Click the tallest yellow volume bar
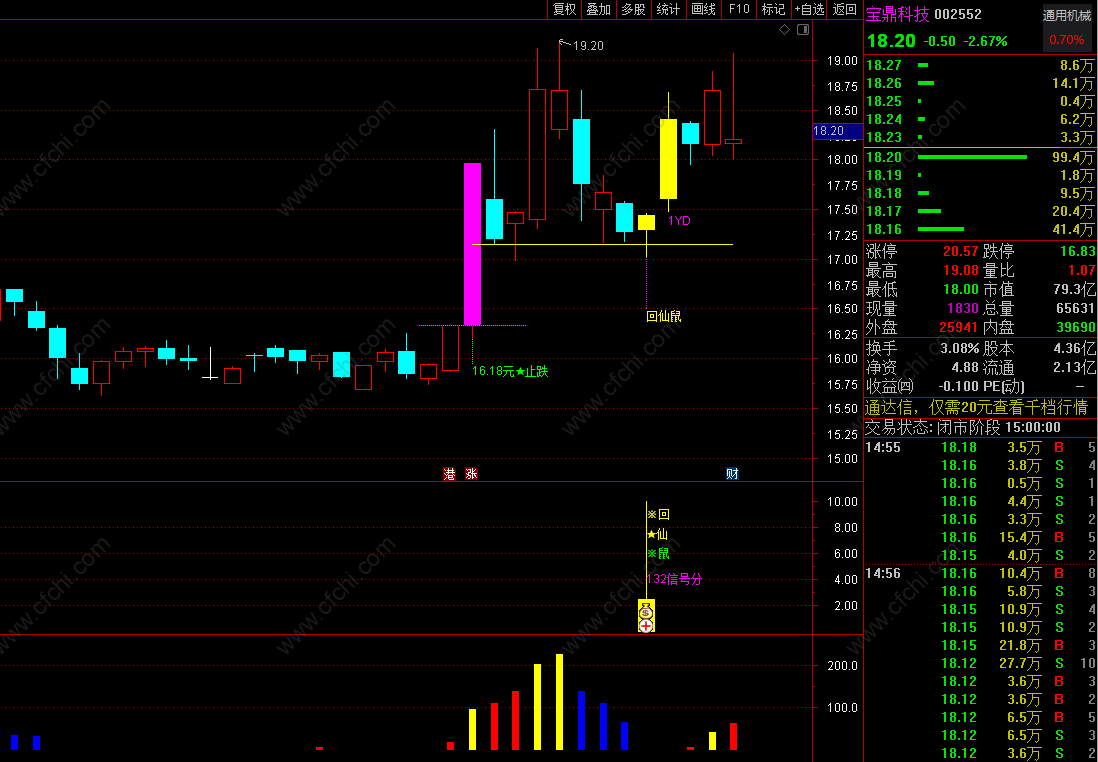This screenshot has width=1098, height=762. [559, 702]
